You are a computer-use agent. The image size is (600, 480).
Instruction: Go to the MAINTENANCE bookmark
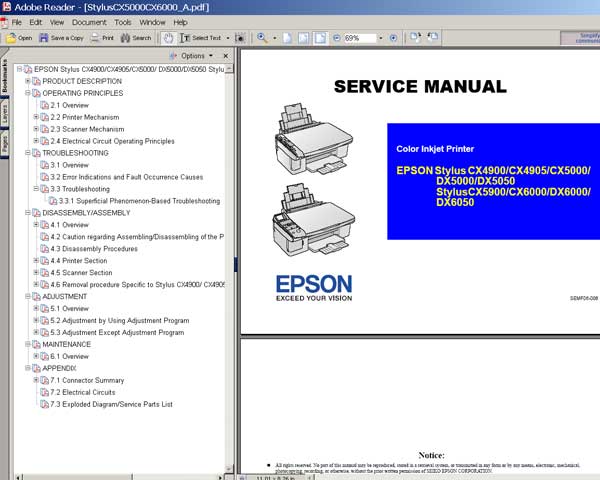(67, 344)
